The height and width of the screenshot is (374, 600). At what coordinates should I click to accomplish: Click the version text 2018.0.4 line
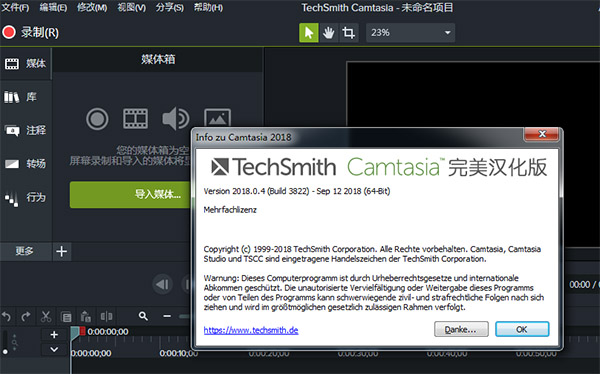click(297, 191)
